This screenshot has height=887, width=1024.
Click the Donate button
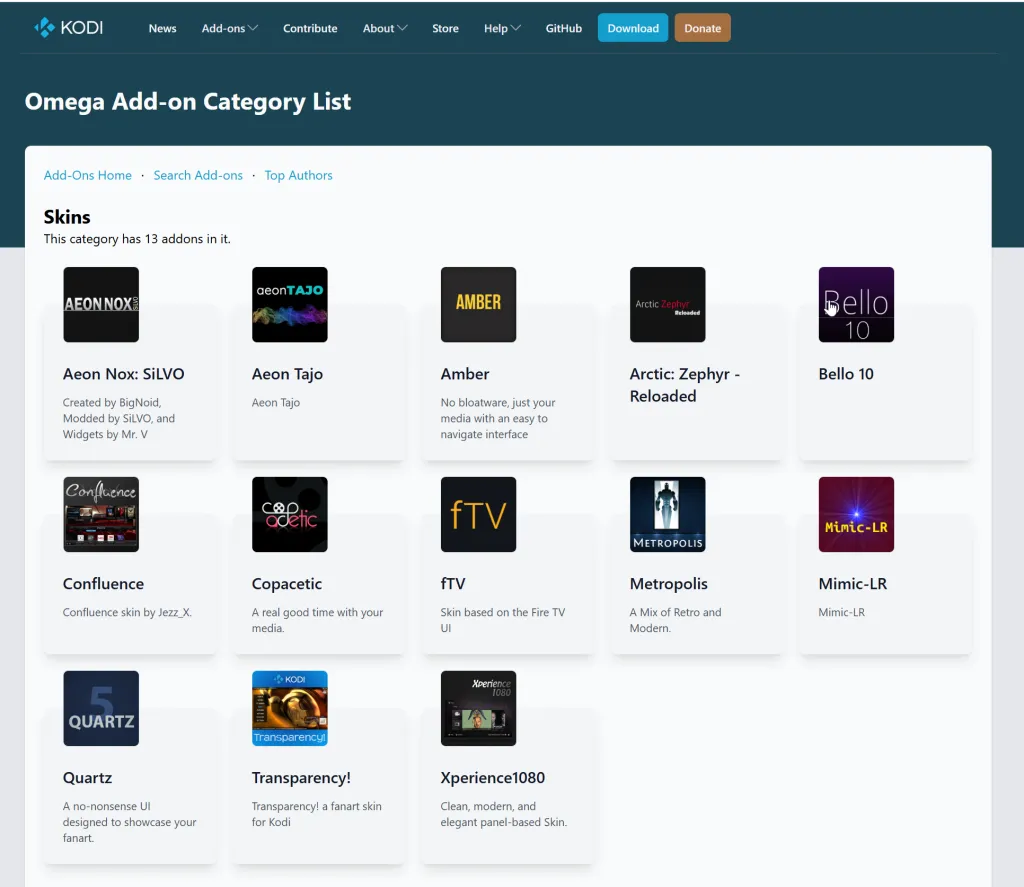tap(703, 28)
